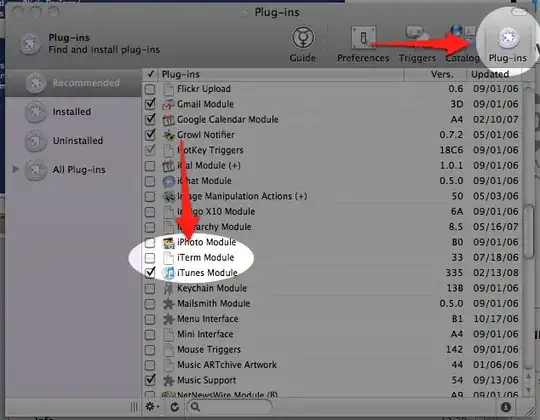Expand the All Plug-ins disclosure triangle
The height and width of the screenshot is (420, 540).
[x=15, y=169]
